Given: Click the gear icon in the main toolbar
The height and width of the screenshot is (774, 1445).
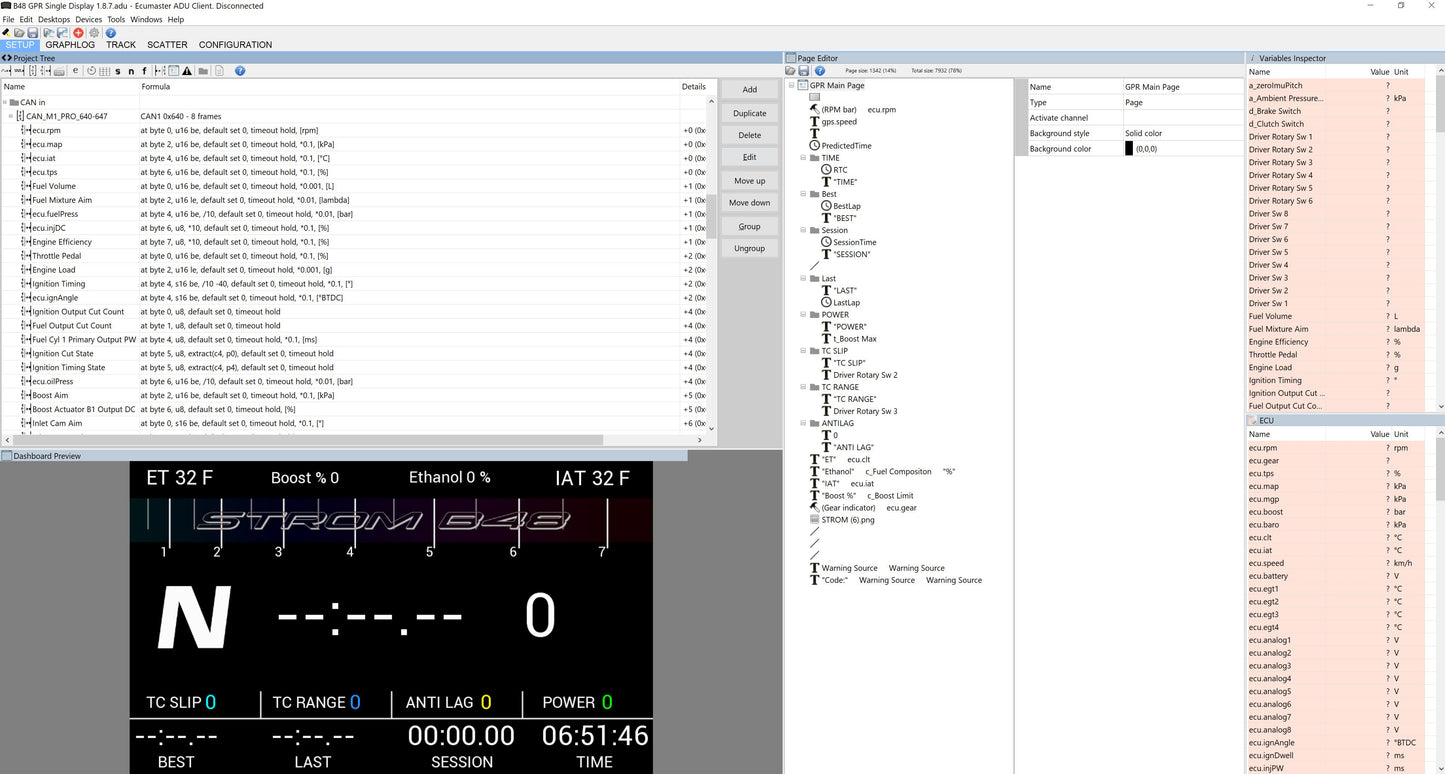Looking at the screenshot, I should coord(95,33).
